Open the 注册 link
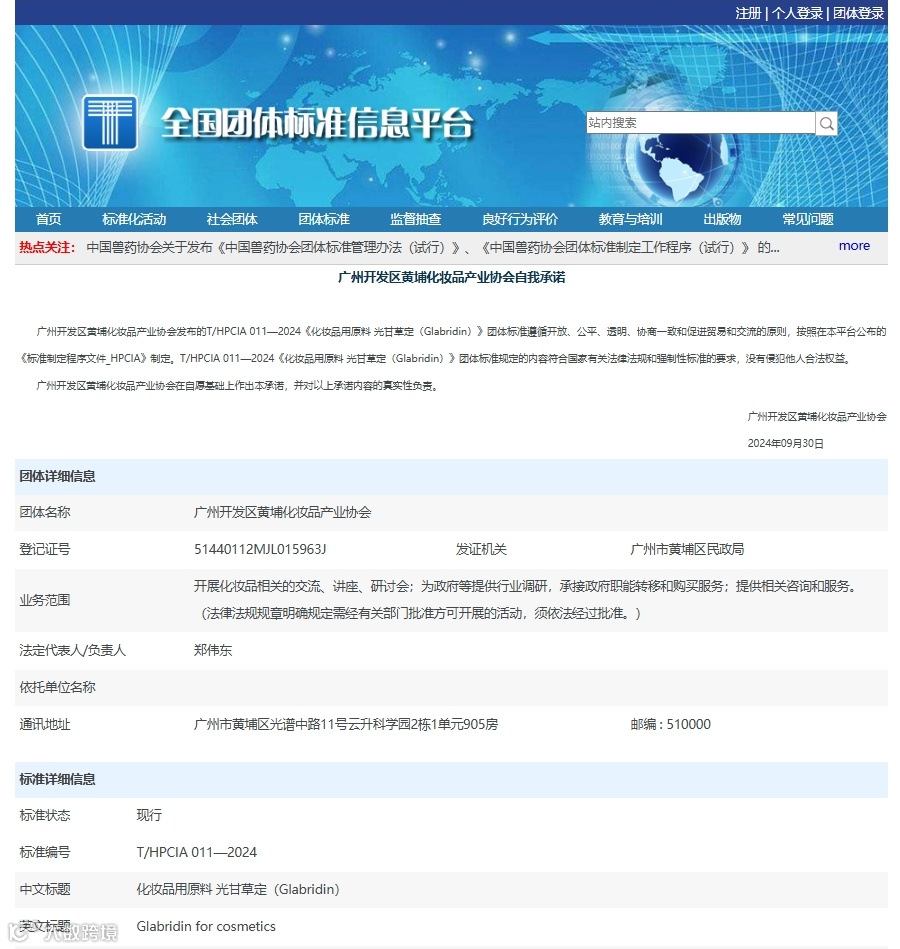 click(x=748, y=13)
